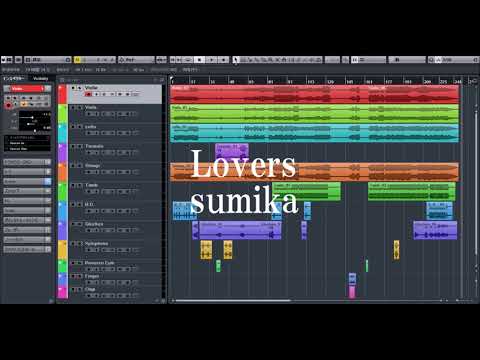Select the first yellow Xylophone clip
Screen dimensions: 480x360
click(x=206, y=250)
